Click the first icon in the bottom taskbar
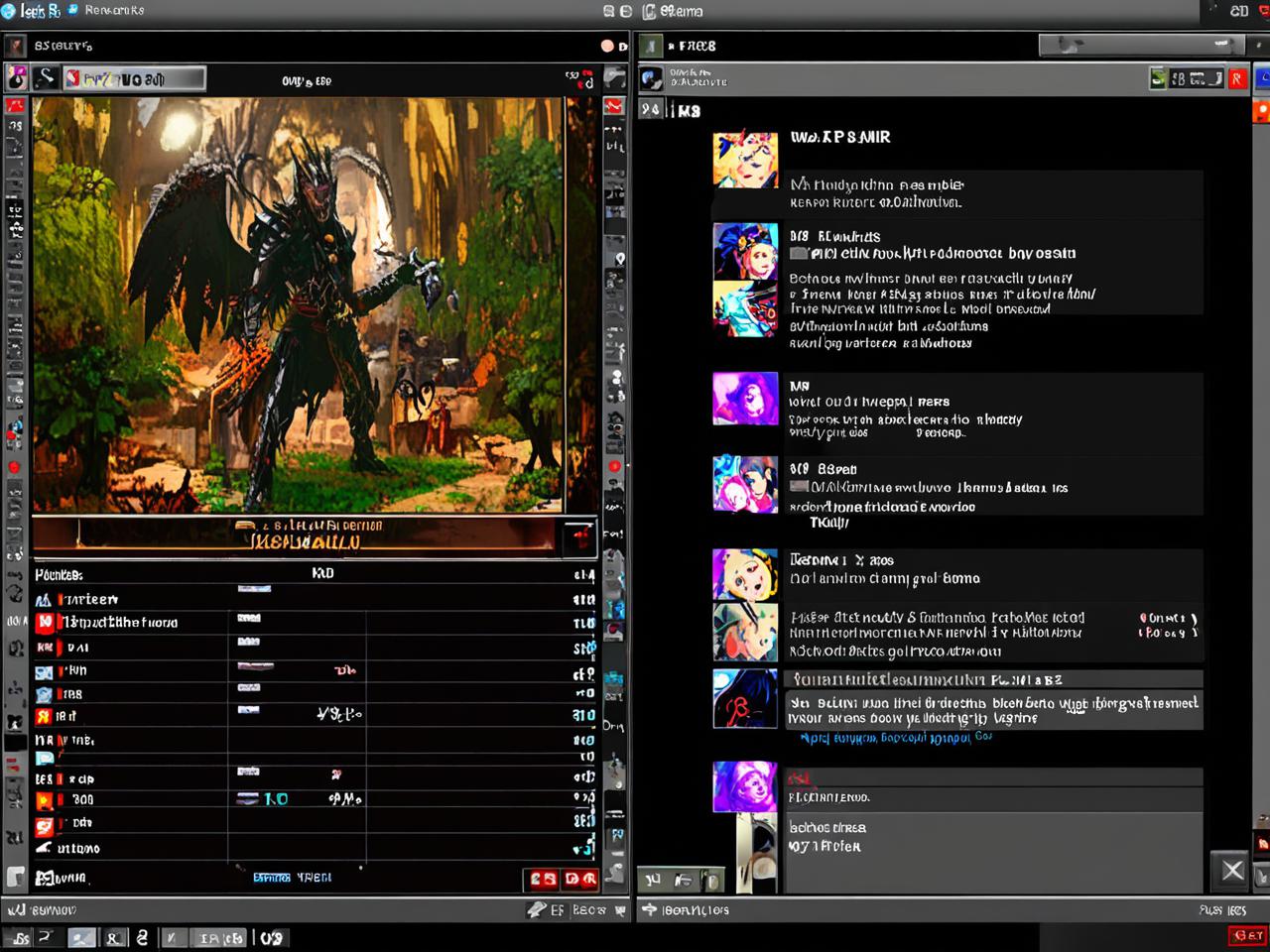This screenshot has height=952, width=1270. point(19,937)
